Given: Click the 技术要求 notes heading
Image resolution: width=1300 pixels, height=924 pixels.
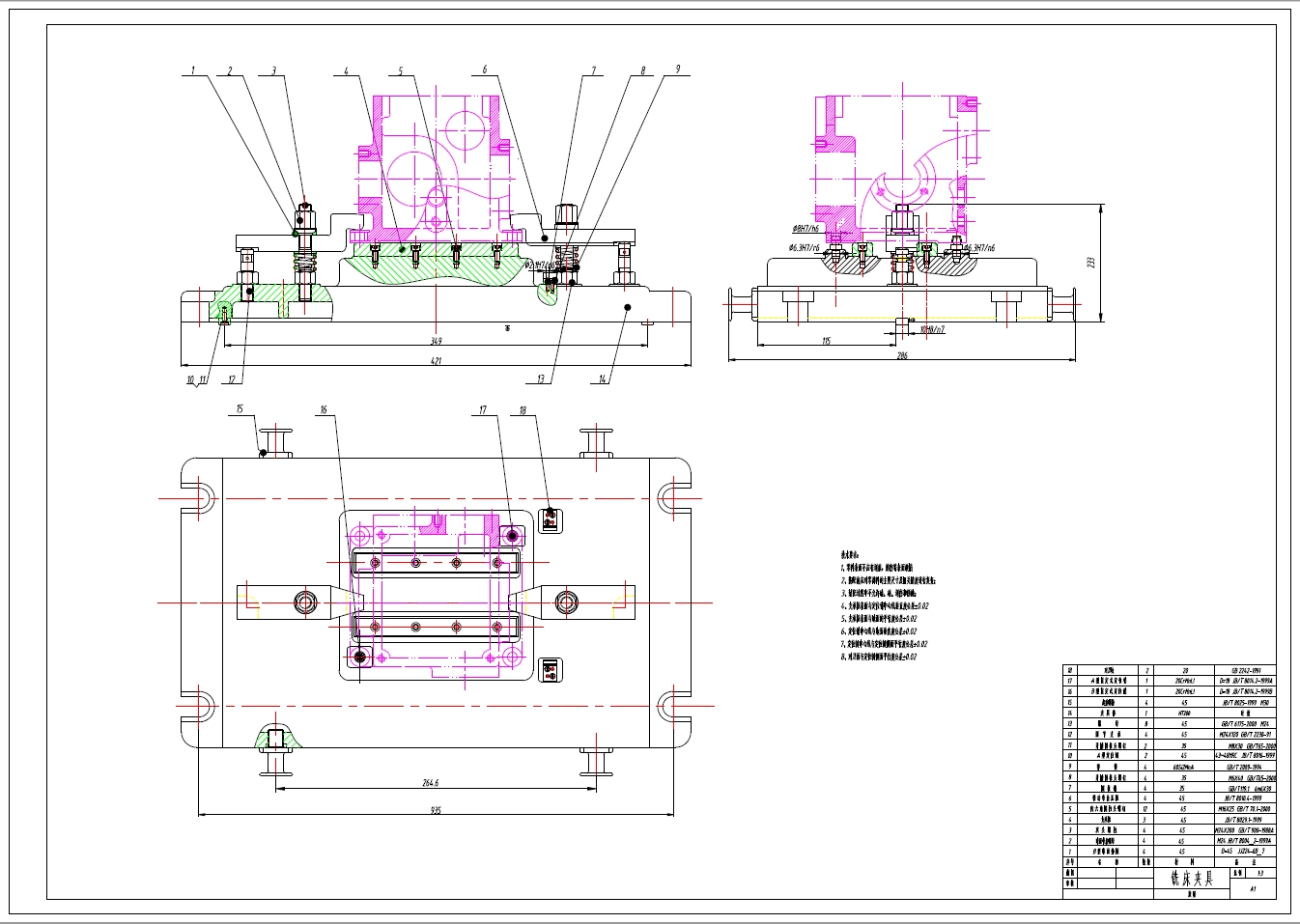Looking at the screenshot, I should (850, 556).
